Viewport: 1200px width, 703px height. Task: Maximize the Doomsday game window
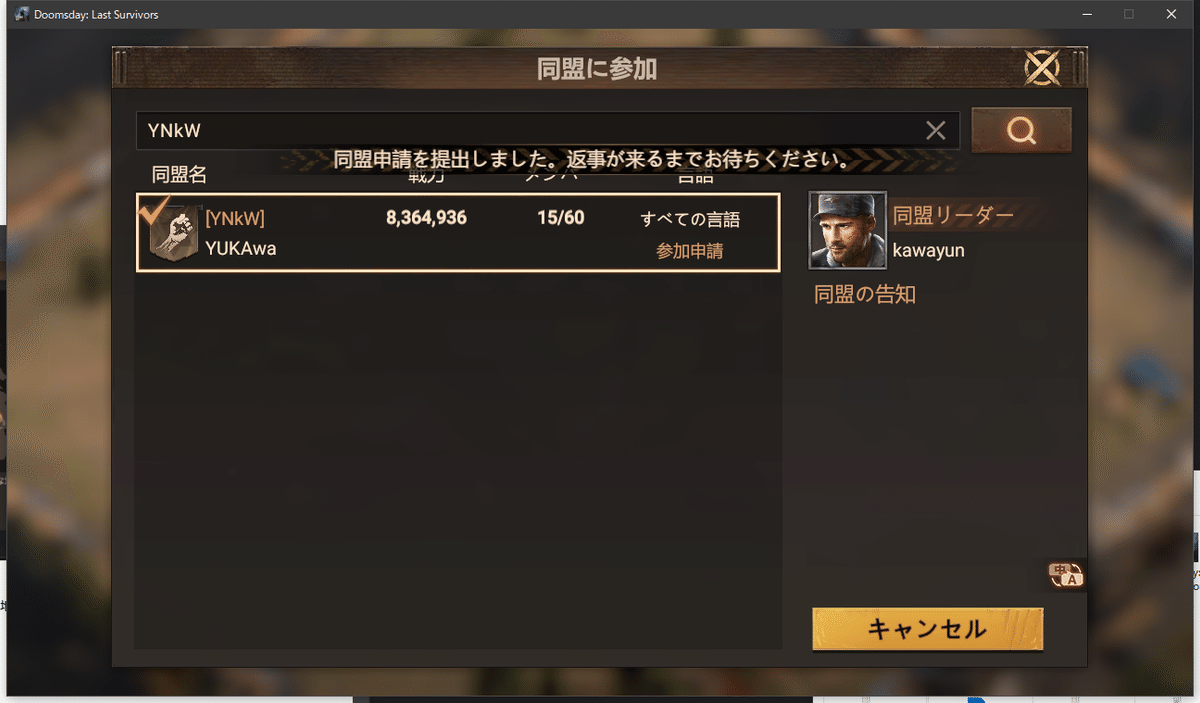[x=1129, y=14]
